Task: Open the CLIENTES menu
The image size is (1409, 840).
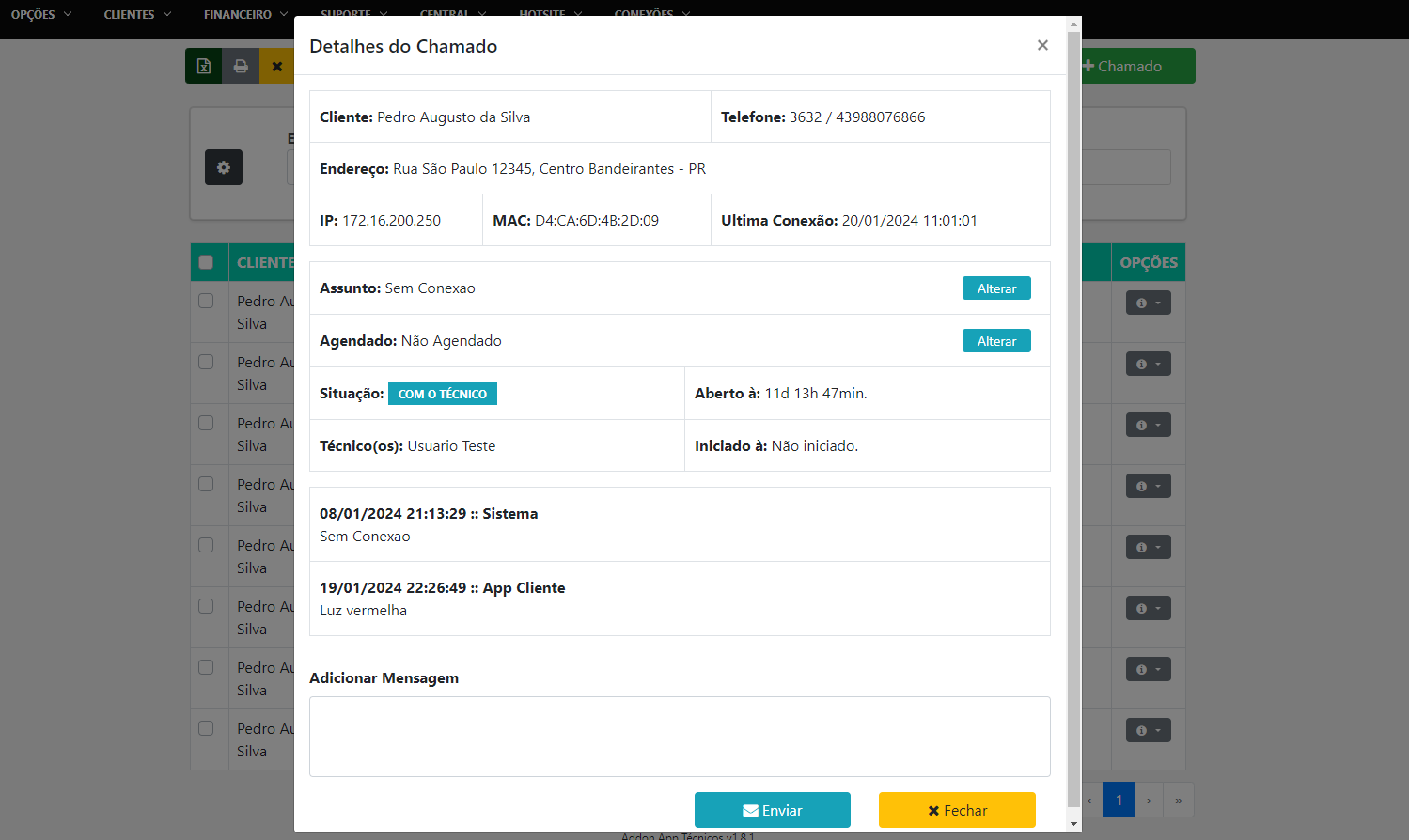Action: pos(136,14)
